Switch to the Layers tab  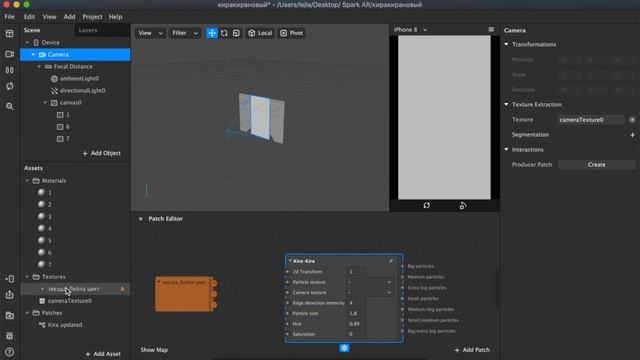[88, 30]
